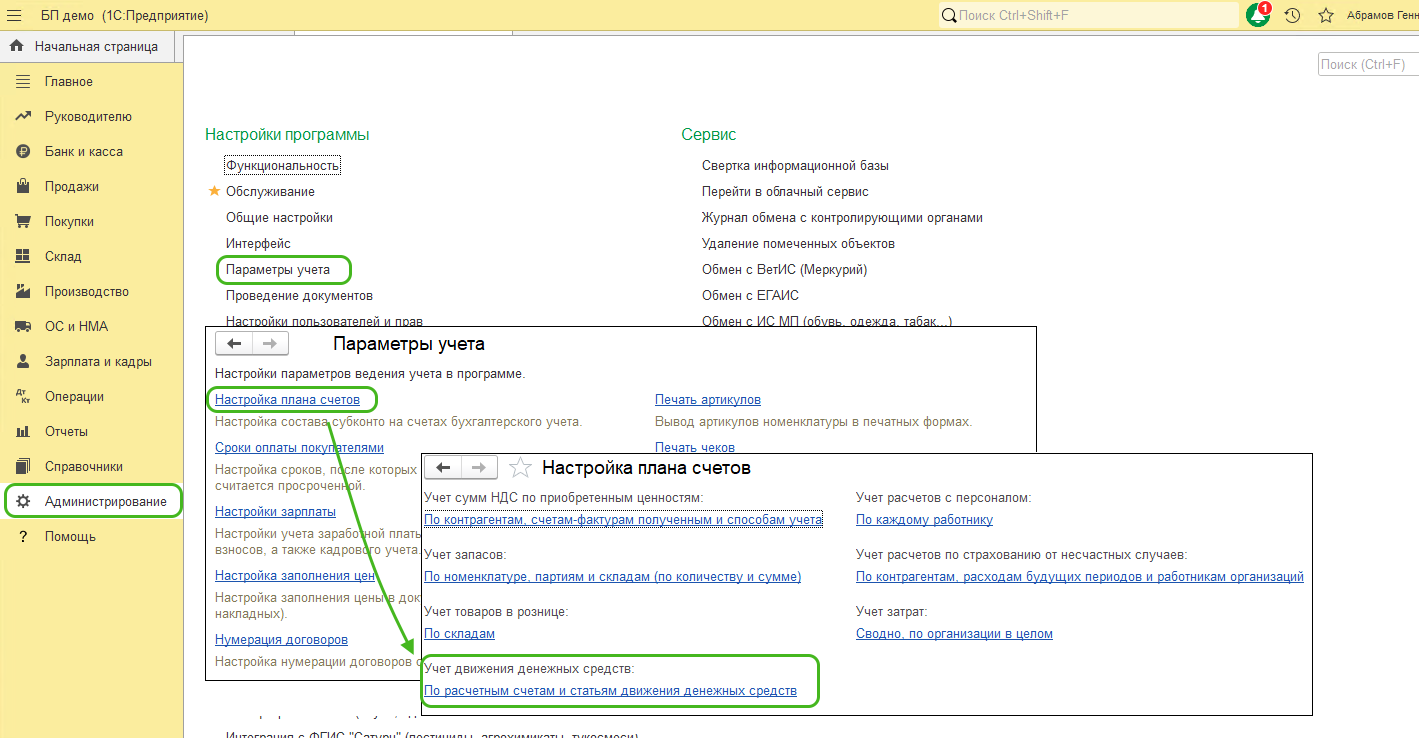
Task: Click the Функциональность settings item
Action: click(x=283, y=165)
